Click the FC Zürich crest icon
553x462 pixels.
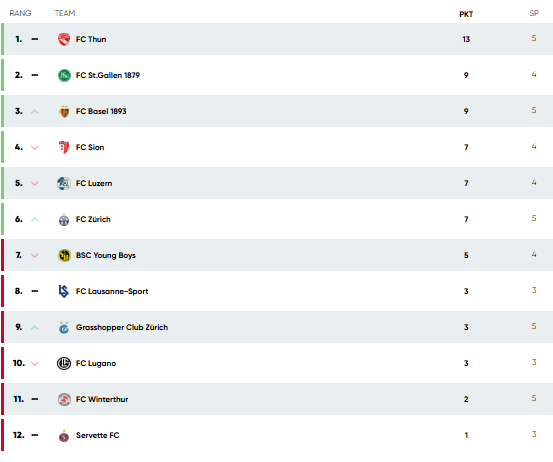pyautogui.click(x=64, y=219)
